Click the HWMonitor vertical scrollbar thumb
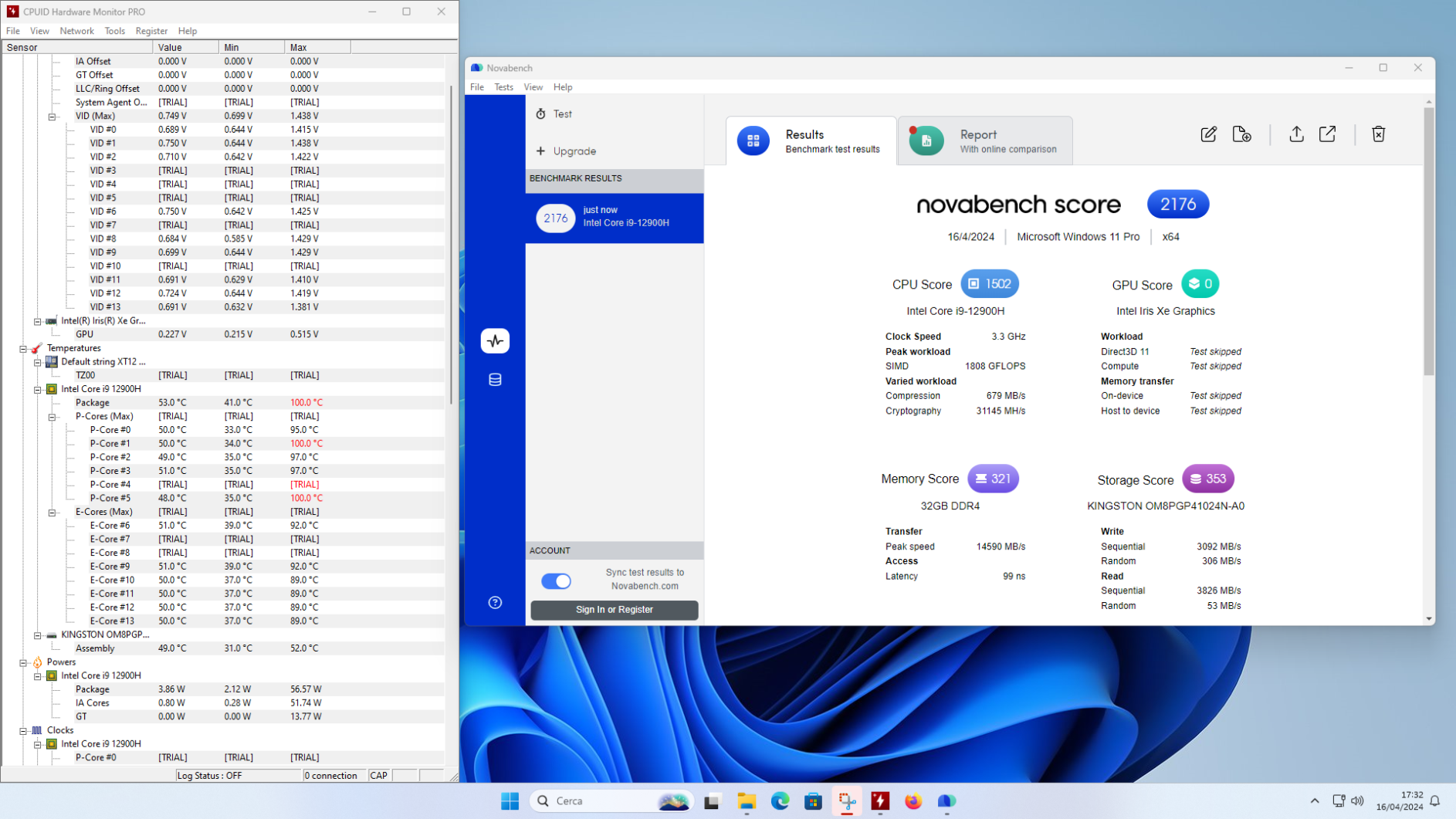The height and width of the screenshot is (819, 1456). 452,244
